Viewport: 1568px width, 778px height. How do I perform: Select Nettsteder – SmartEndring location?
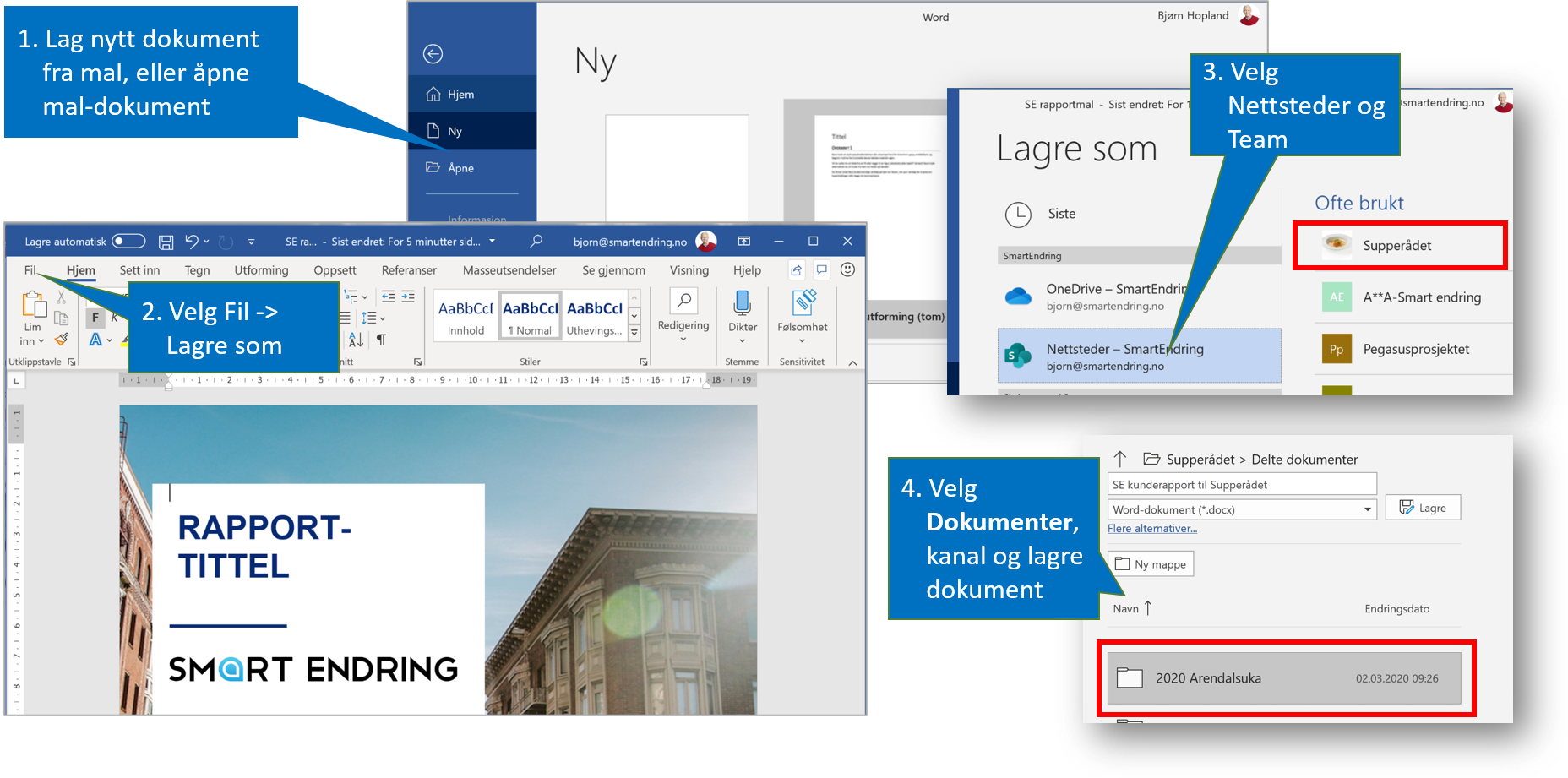click(x=1139, y=356)
